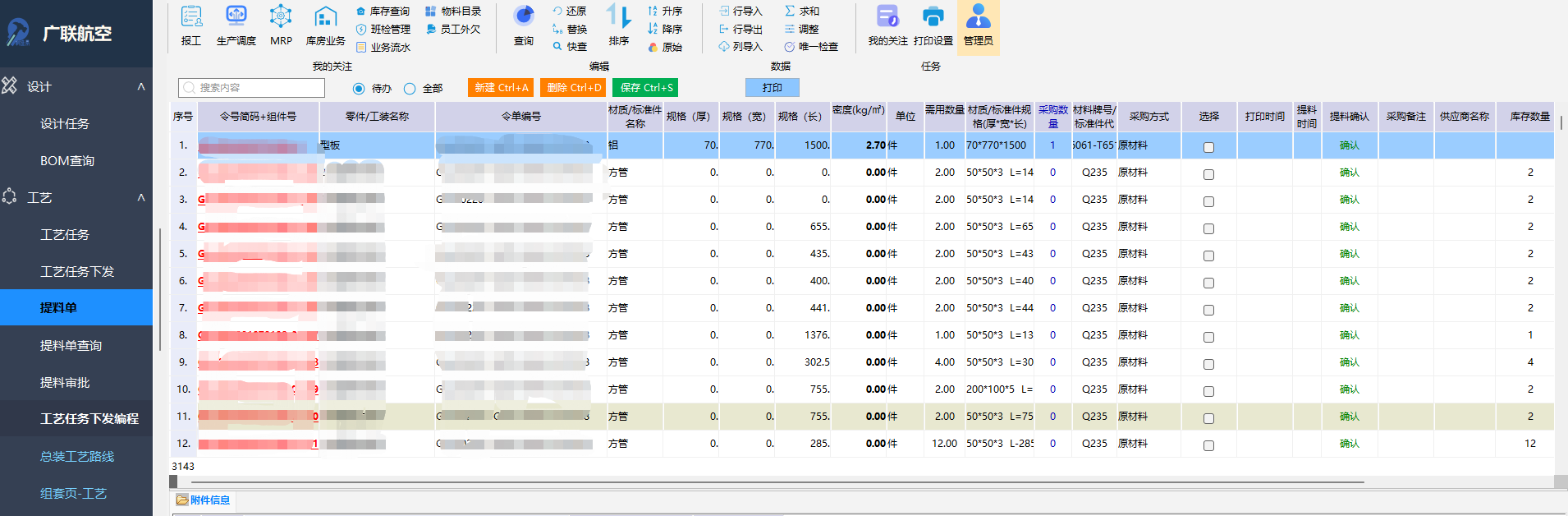Open 设计任务 in sidebar
The height and width of the screenshot is (516, 1568).
tap(65, 123)
